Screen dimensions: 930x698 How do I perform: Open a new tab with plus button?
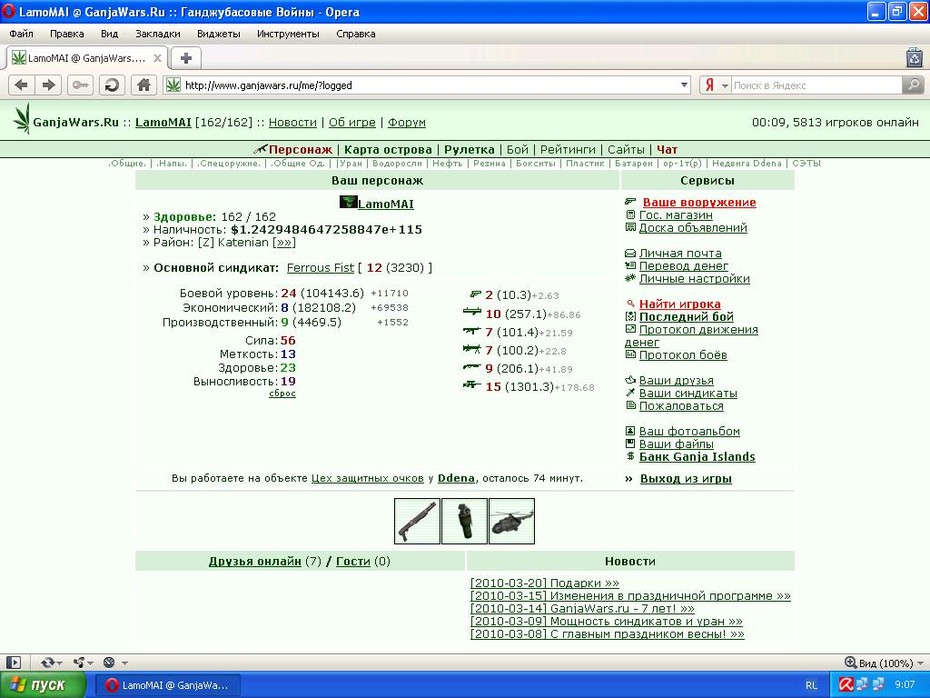(x=186, y=58)
